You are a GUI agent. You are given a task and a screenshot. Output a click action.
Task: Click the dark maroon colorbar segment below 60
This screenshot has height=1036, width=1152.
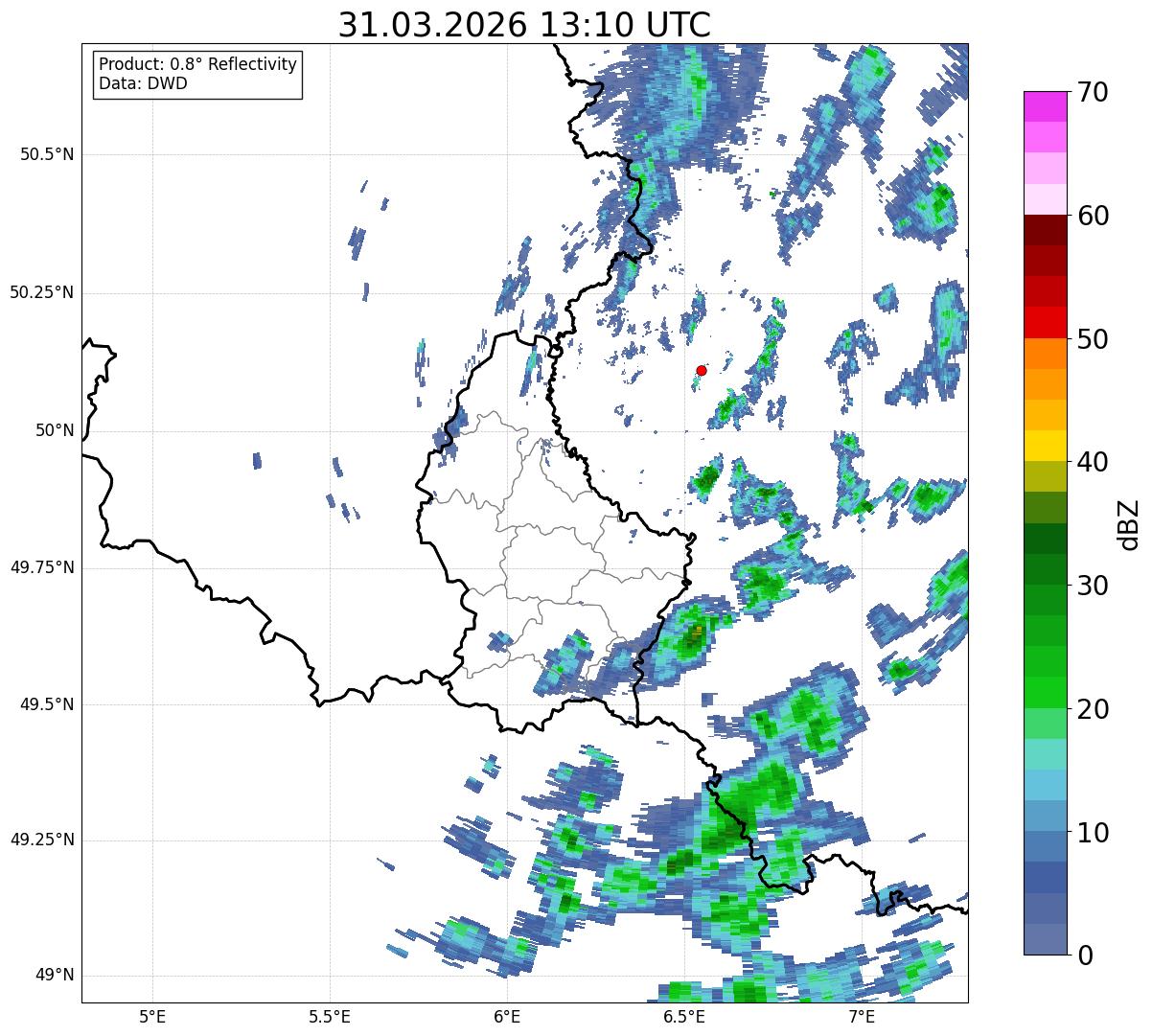click(x=1045, y=230)
